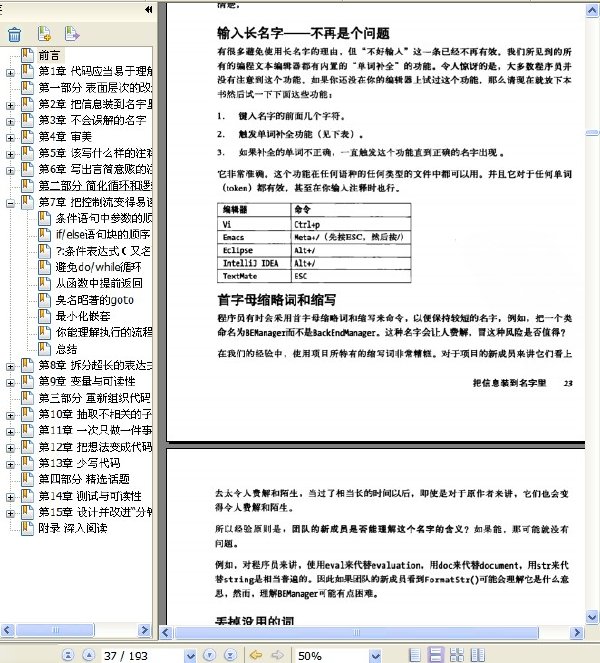The image size is (600, 663).
Task: Open the 附录 深入阅读 bookmark
Action: tap(73, 528)
